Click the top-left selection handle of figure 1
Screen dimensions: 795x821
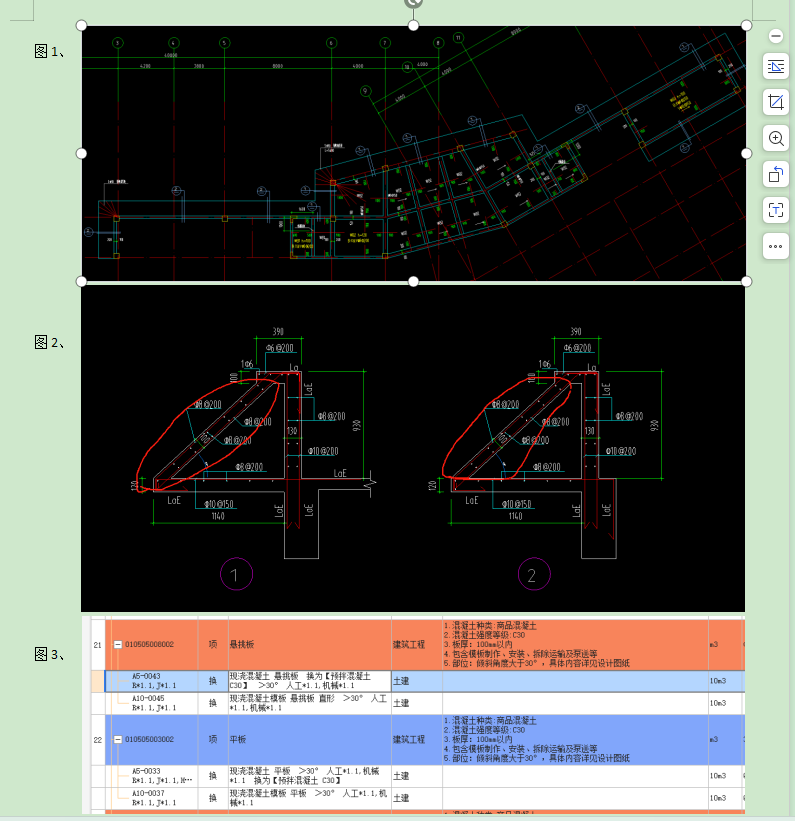(x=81, y=25)
